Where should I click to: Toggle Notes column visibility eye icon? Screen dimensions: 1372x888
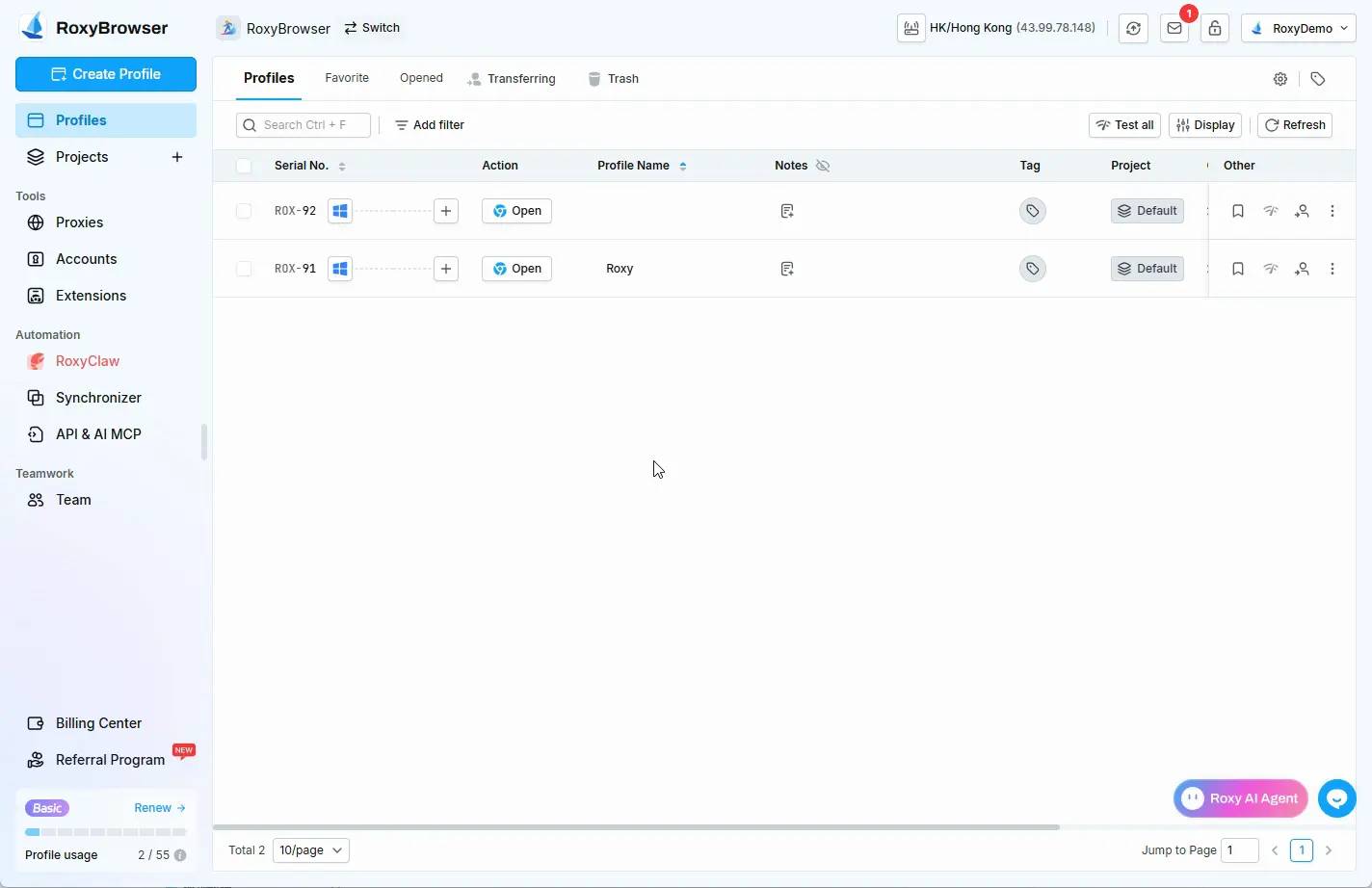(823, 166)
